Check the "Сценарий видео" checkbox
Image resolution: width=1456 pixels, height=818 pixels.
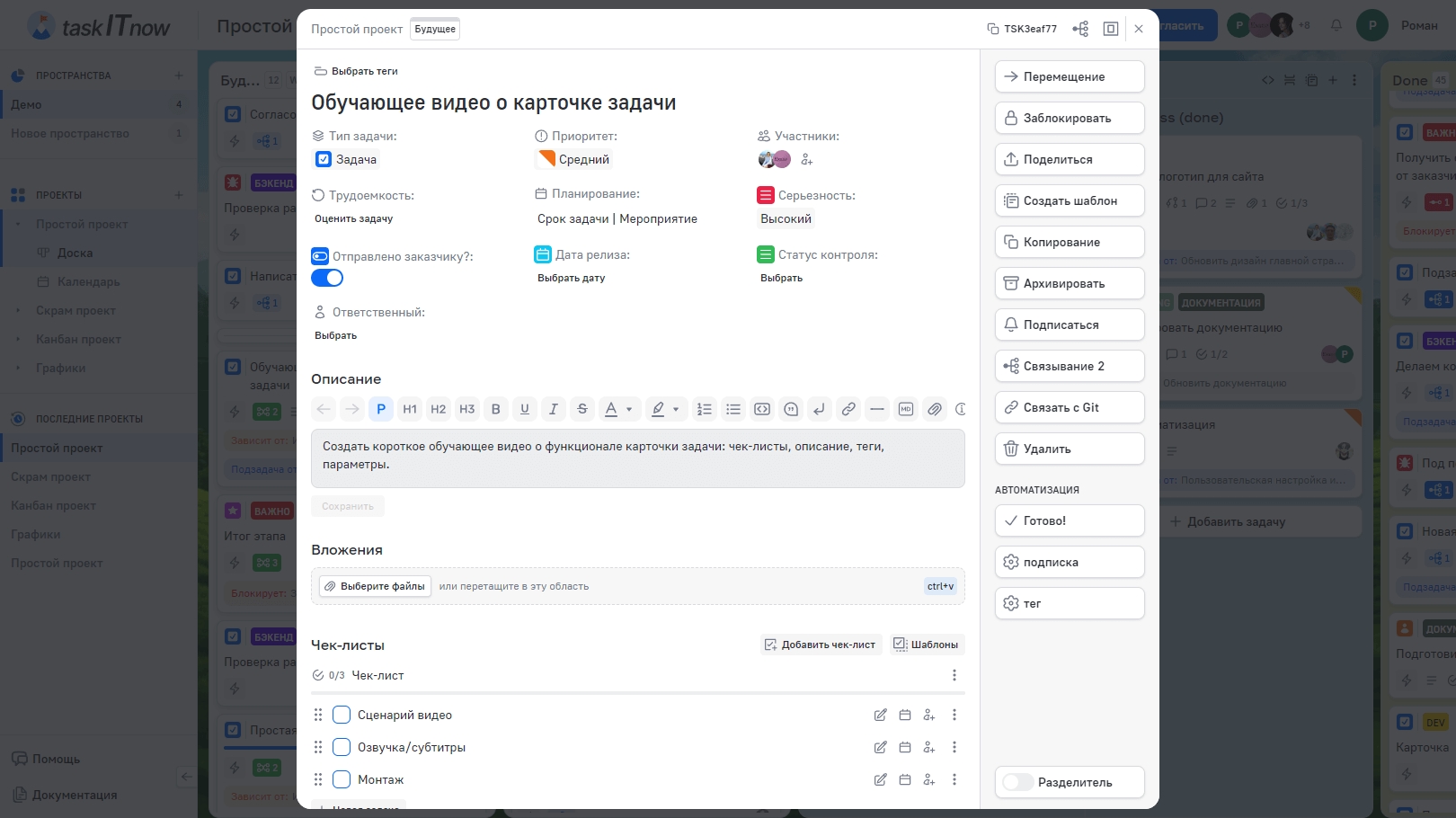click(x=342, y=716)
